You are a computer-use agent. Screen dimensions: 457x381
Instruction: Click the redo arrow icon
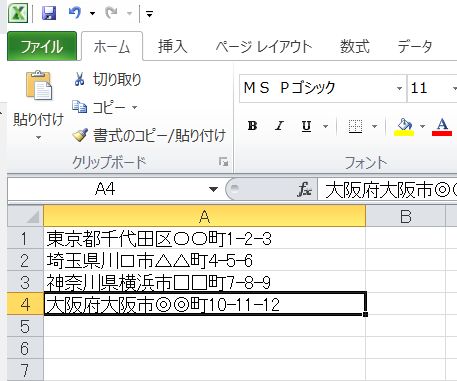pyautogui.click(x=111, y=13)
